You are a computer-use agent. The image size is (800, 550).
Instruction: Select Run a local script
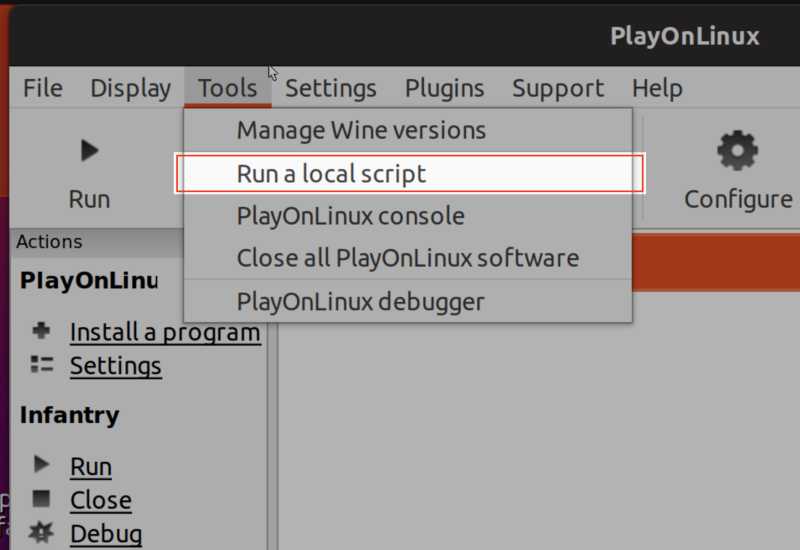tap(410, 173)
